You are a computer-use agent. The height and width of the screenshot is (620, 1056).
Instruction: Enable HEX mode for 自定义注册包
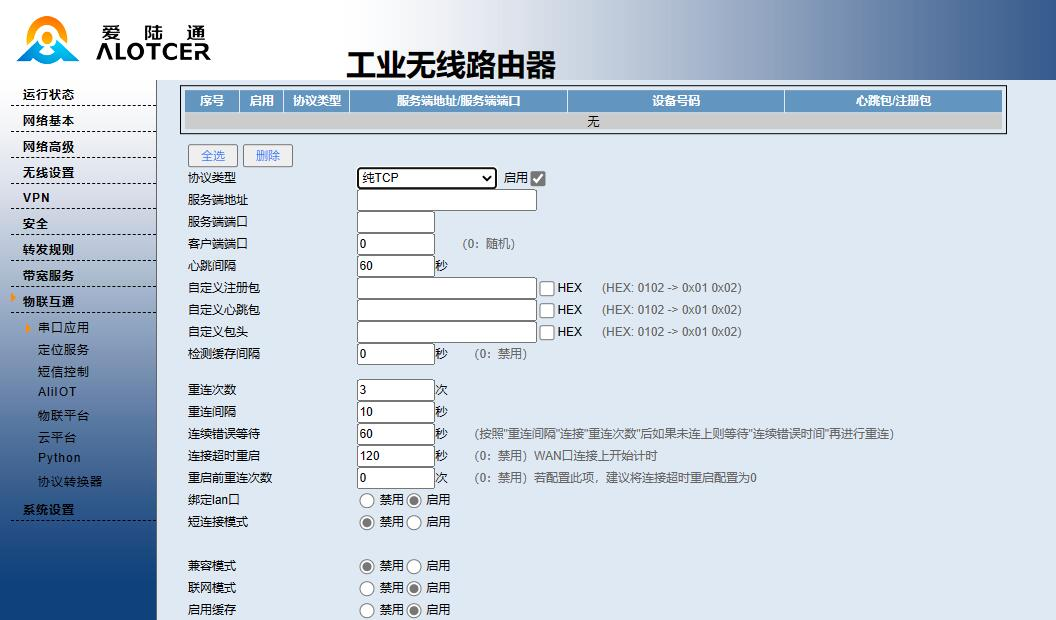point(546,288)
